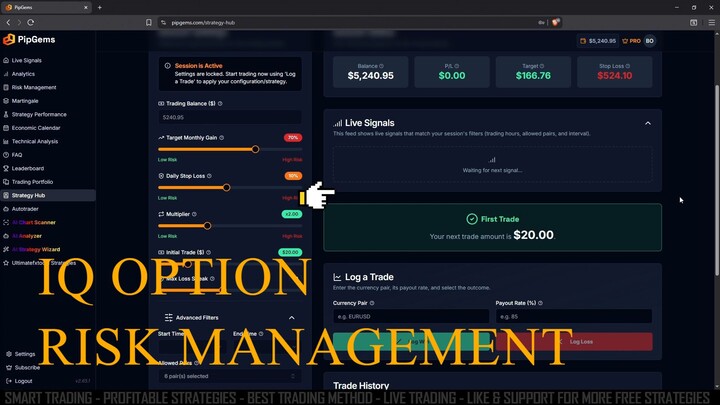Click the AI Strategy Wizard icon
This screenshot has height=405, width=720.
coord(6,249)
